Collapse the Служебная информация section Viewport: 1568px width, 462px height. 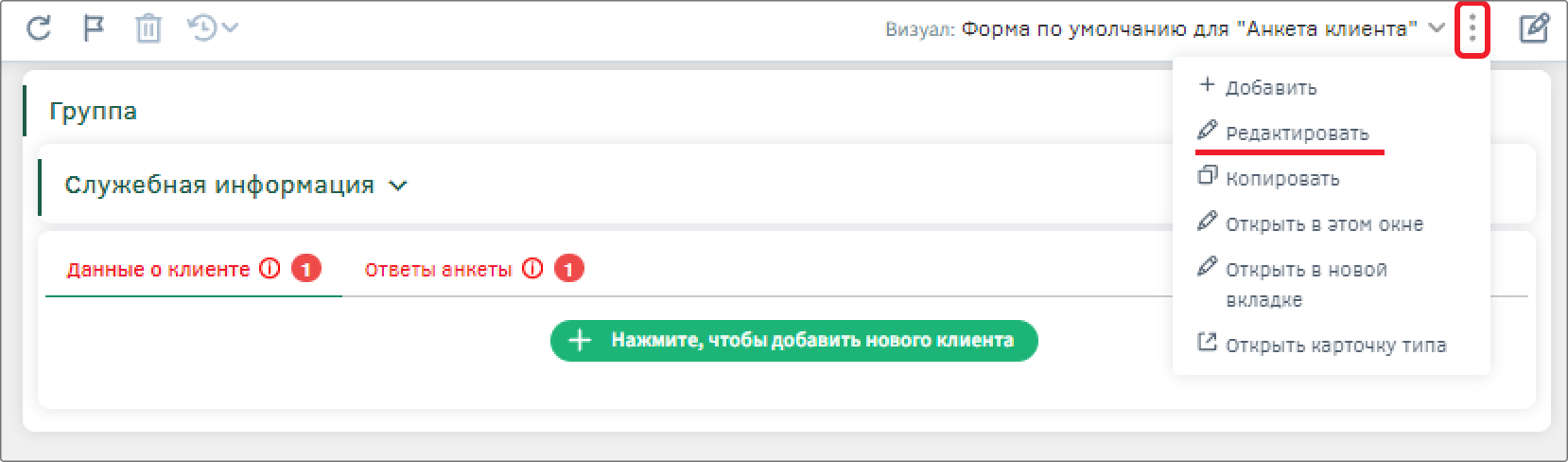pos(399,186)
